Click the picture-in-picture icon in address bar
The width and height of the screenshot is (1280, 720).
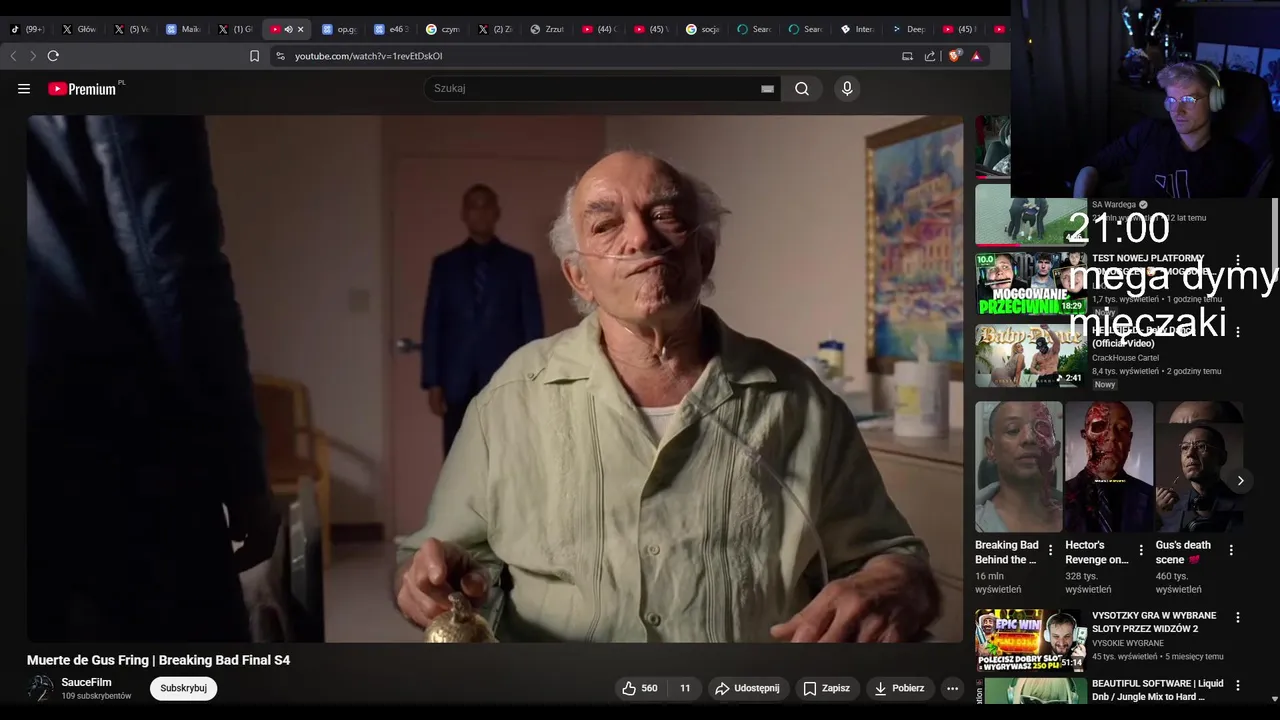pos(907,56)
